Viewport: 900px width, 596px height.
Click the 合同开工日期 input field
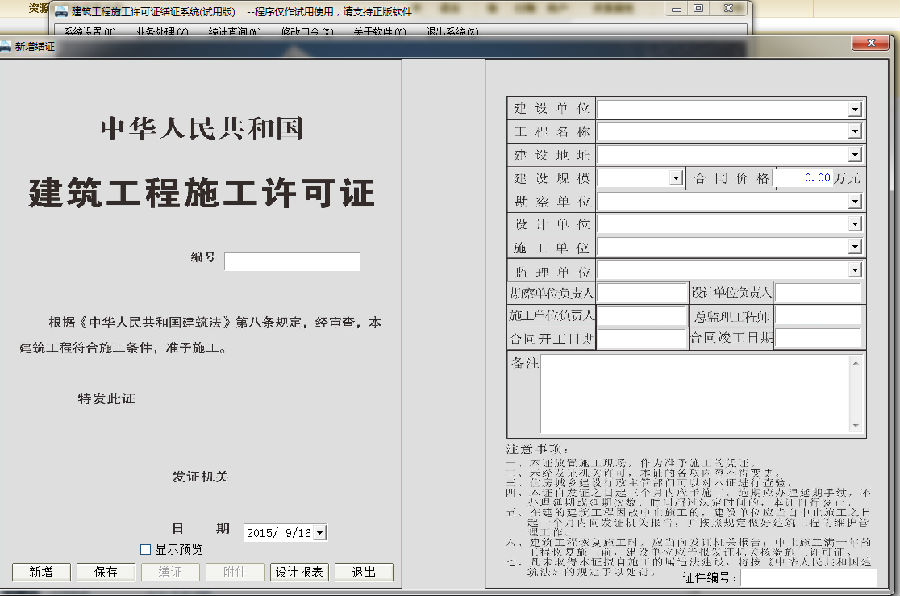click(642, 339)
